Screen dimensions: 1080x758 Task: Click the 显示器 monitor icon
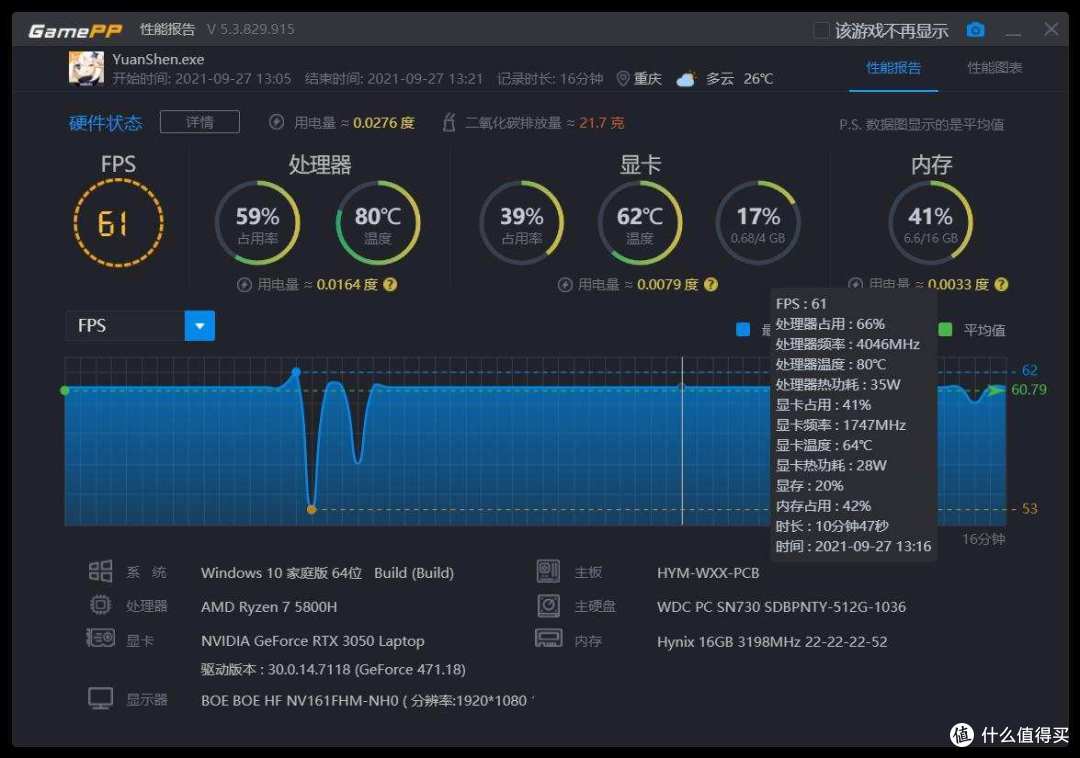[101, 698]
